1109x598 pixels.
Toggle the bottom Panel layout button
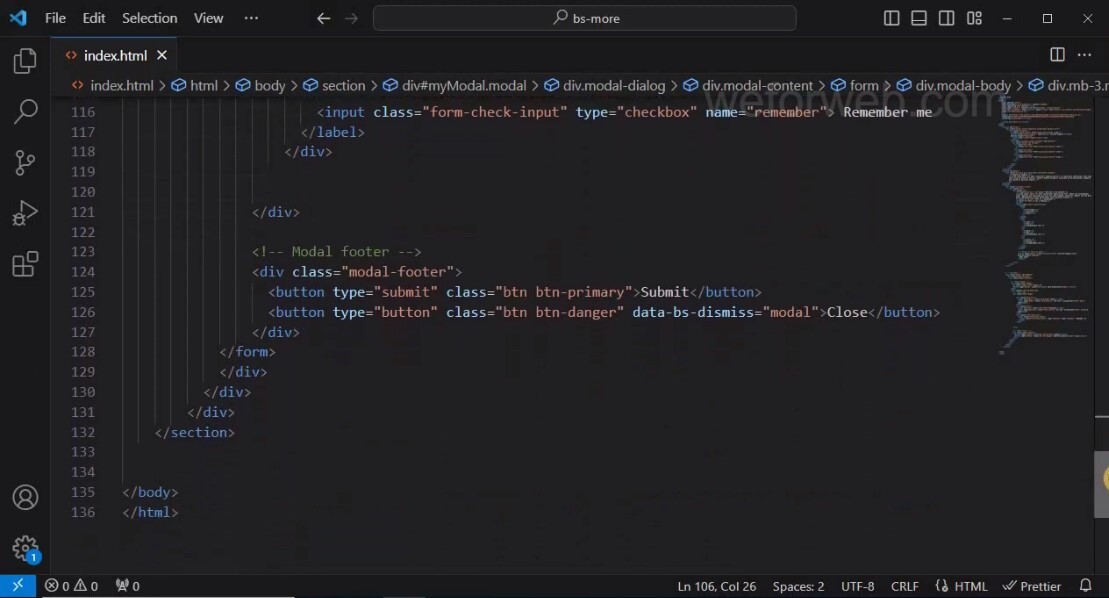click(x=919, y=18)
